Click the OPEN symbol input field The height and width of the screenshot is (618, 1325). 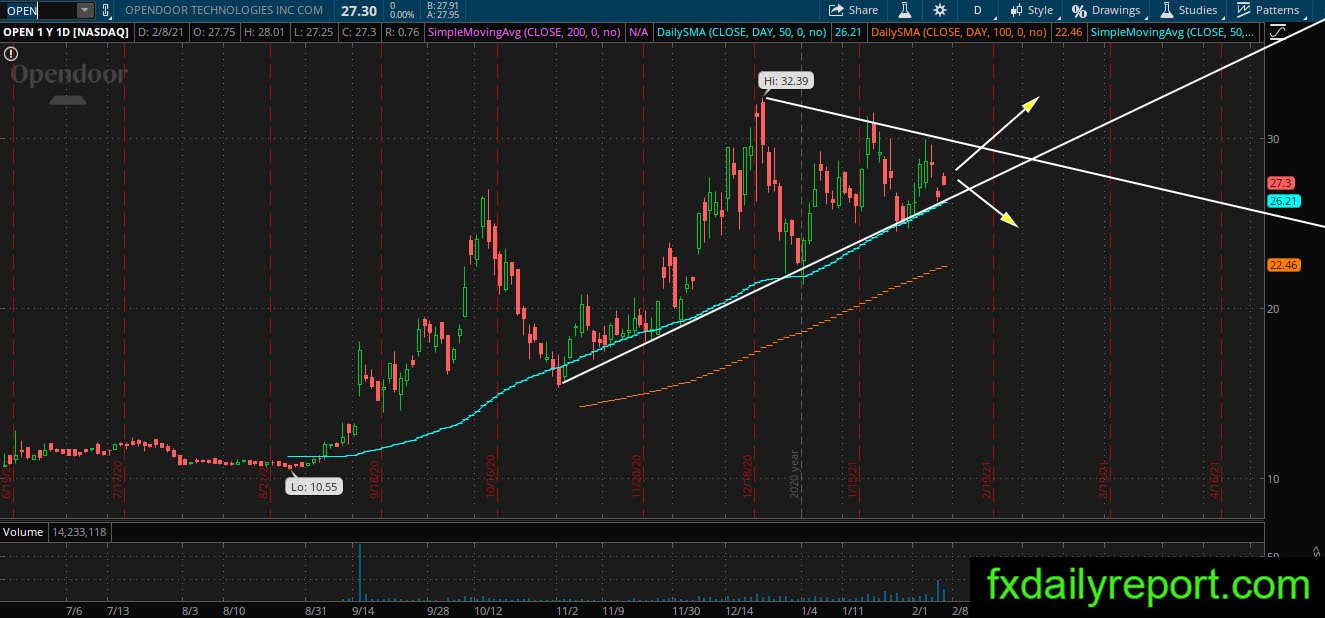38,10
